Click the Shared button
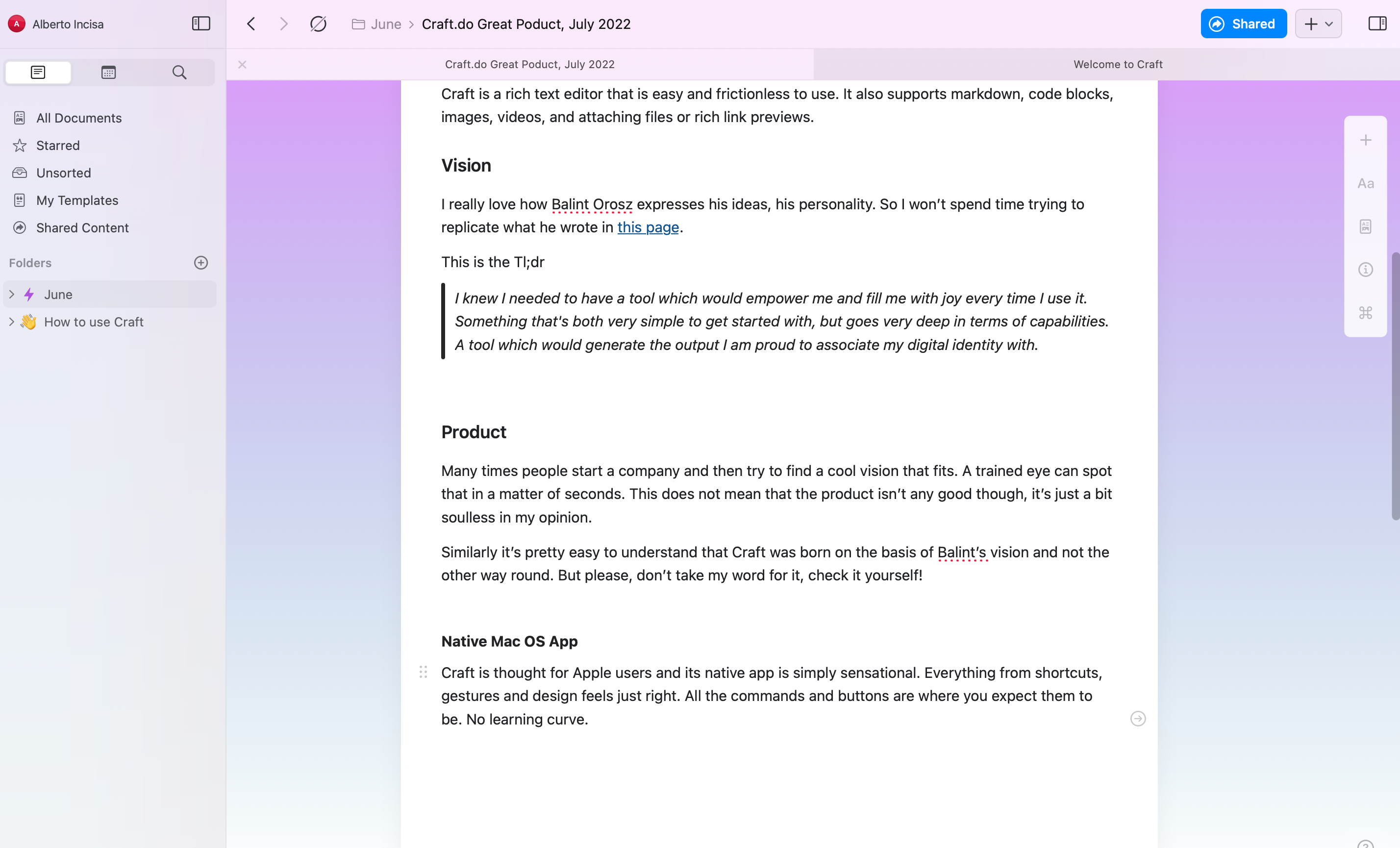This screenshot has height=848, width=1400. (x=1244, y=24)
